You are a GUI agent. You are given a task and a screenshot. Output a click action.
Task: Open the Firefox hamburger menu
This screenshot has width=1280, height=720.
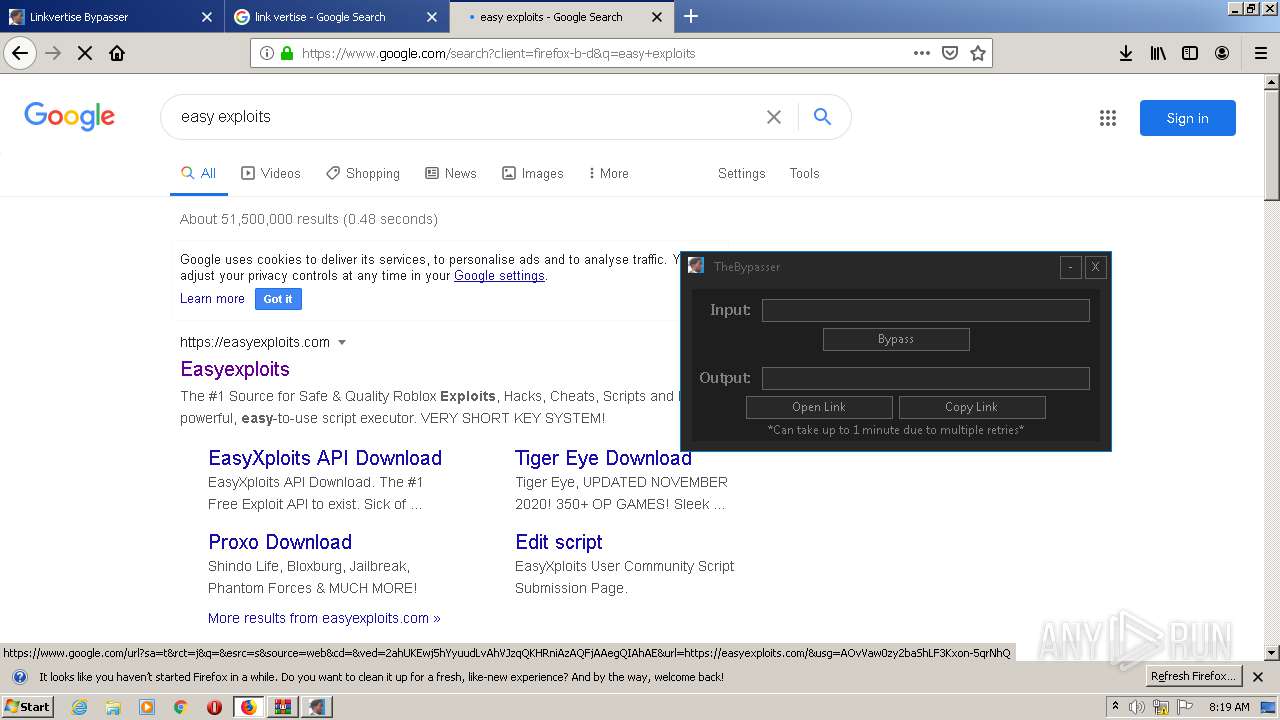click(x=1260, y=53)
